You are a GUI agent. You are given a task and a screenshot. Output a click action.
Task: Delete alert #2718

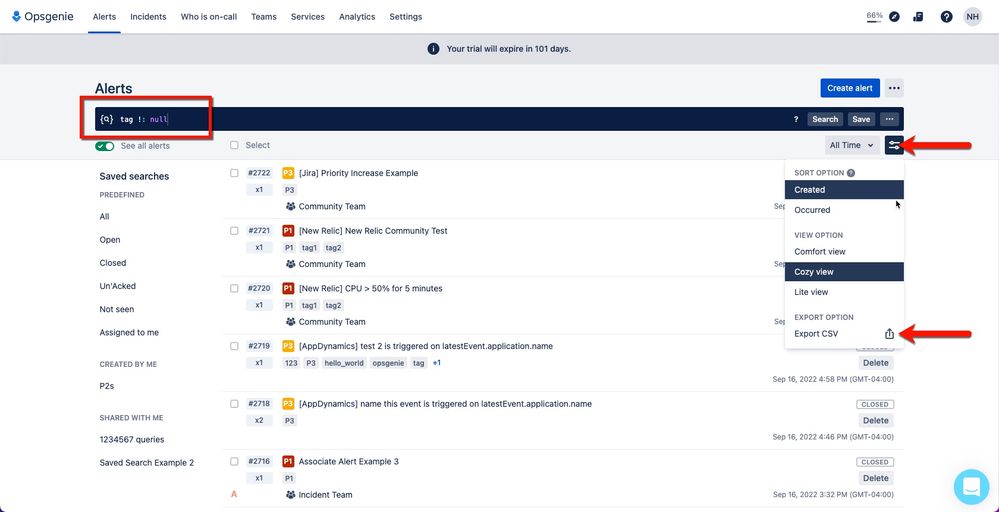pyautogui.click(x=875, y=420)
